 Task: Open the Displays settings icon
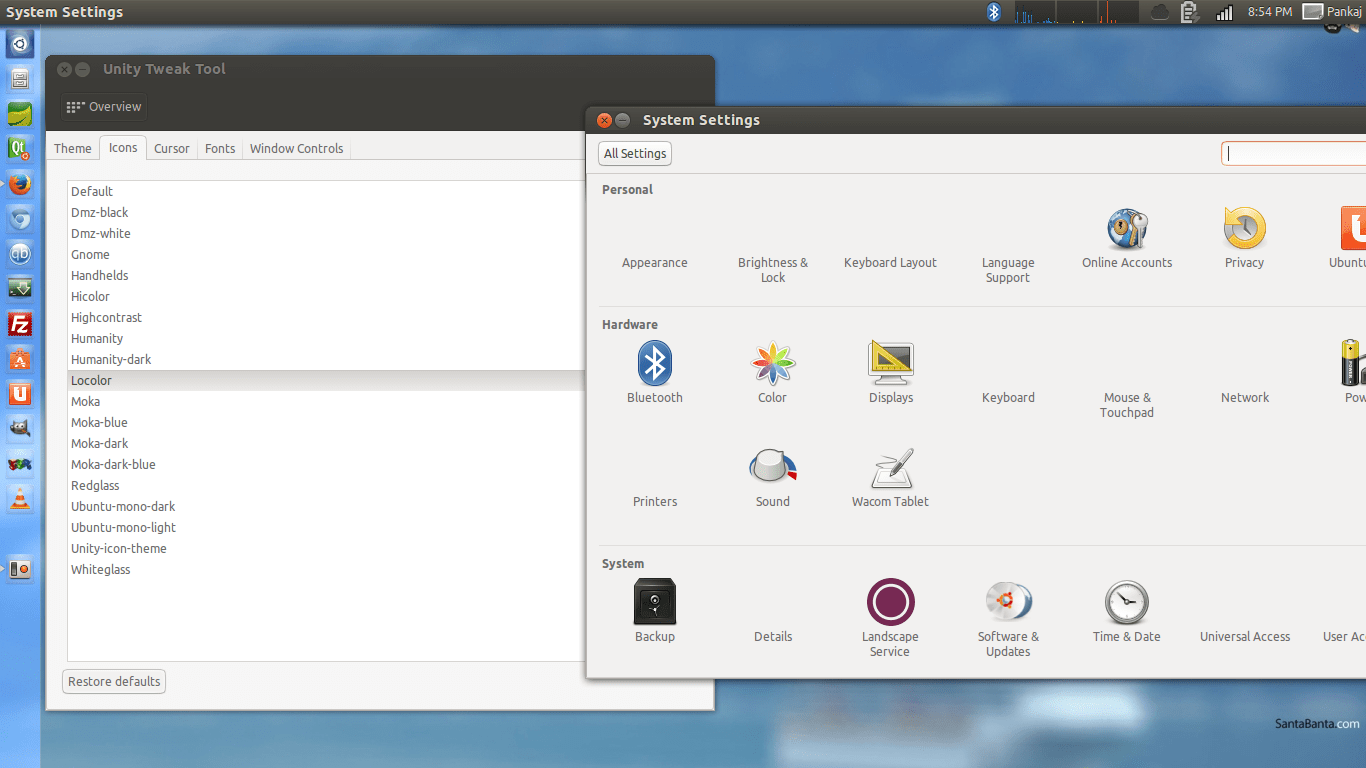coord(891,372)
